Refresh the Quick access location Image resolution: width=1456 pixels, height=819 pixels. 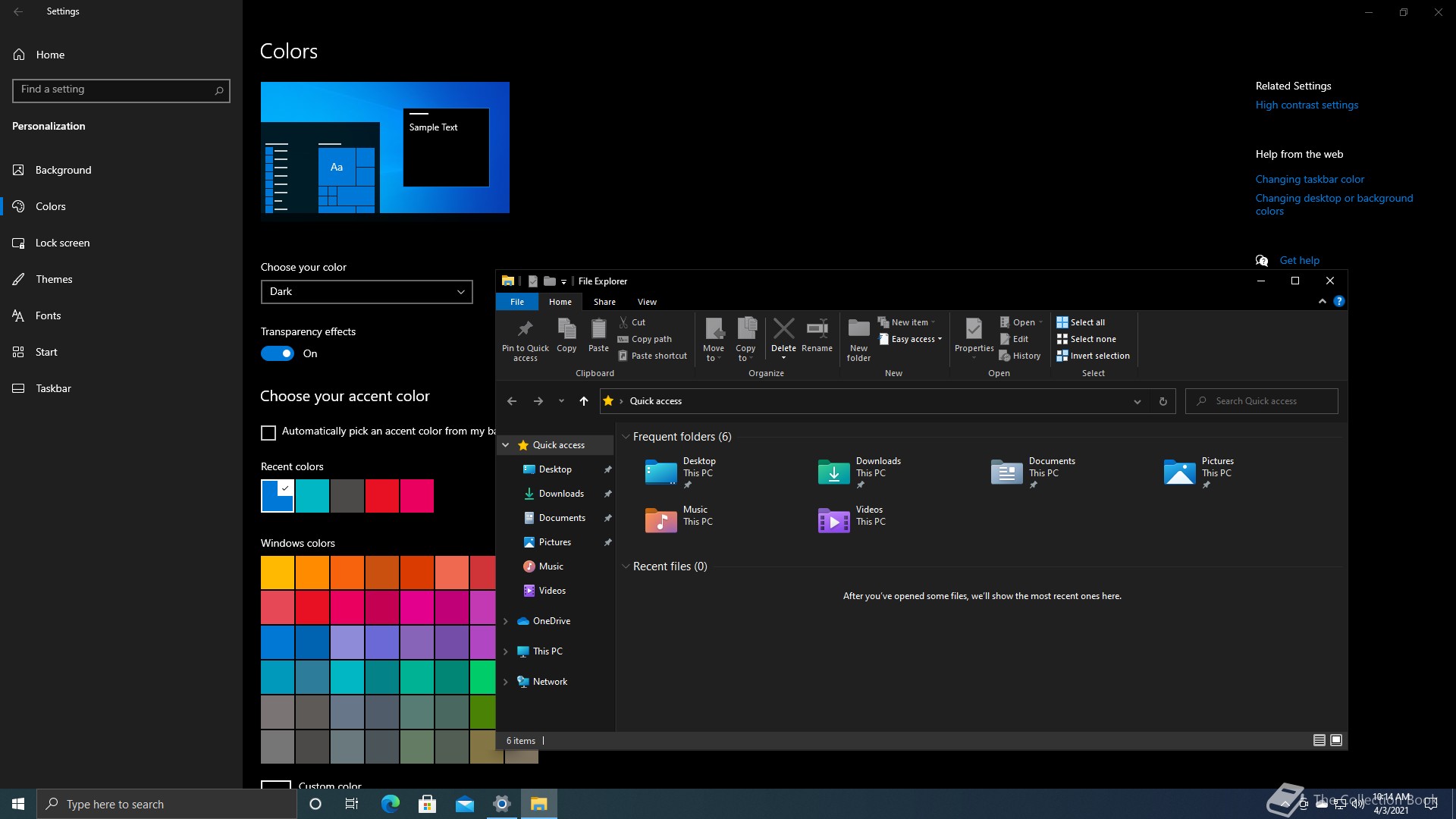point(1163,401)
